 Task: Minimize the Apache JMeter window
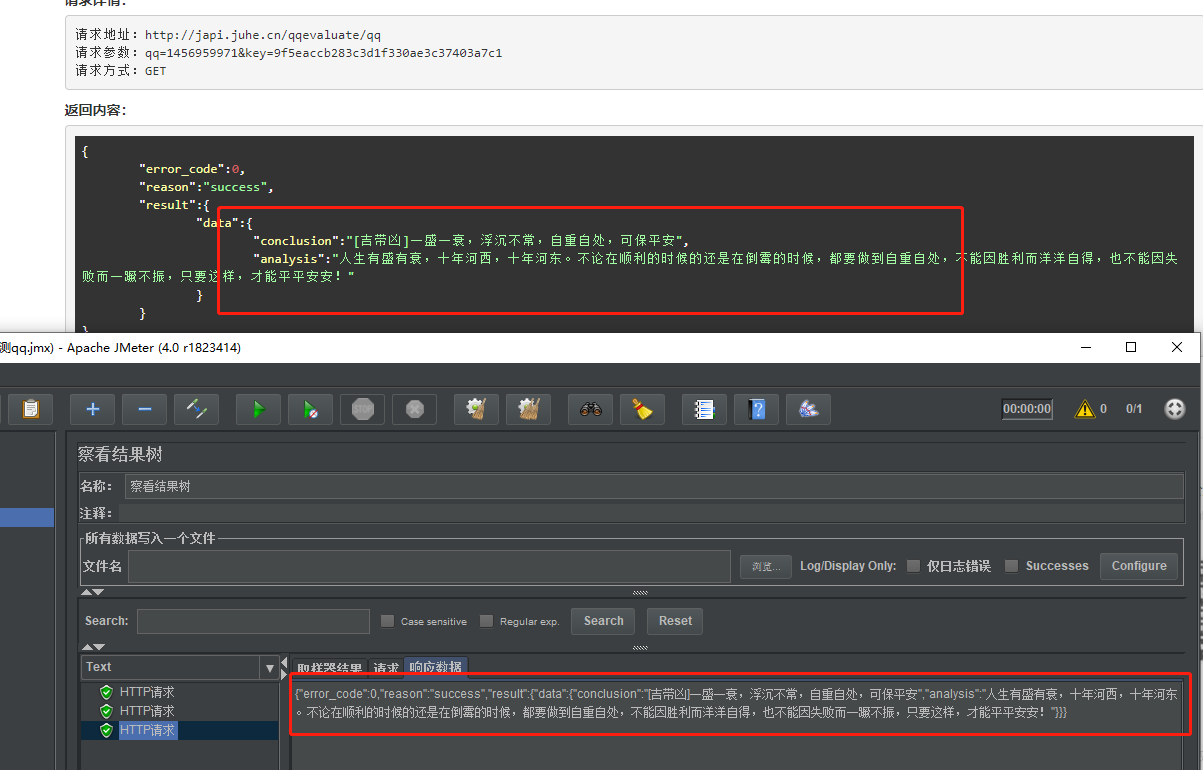click(1086, 347)
